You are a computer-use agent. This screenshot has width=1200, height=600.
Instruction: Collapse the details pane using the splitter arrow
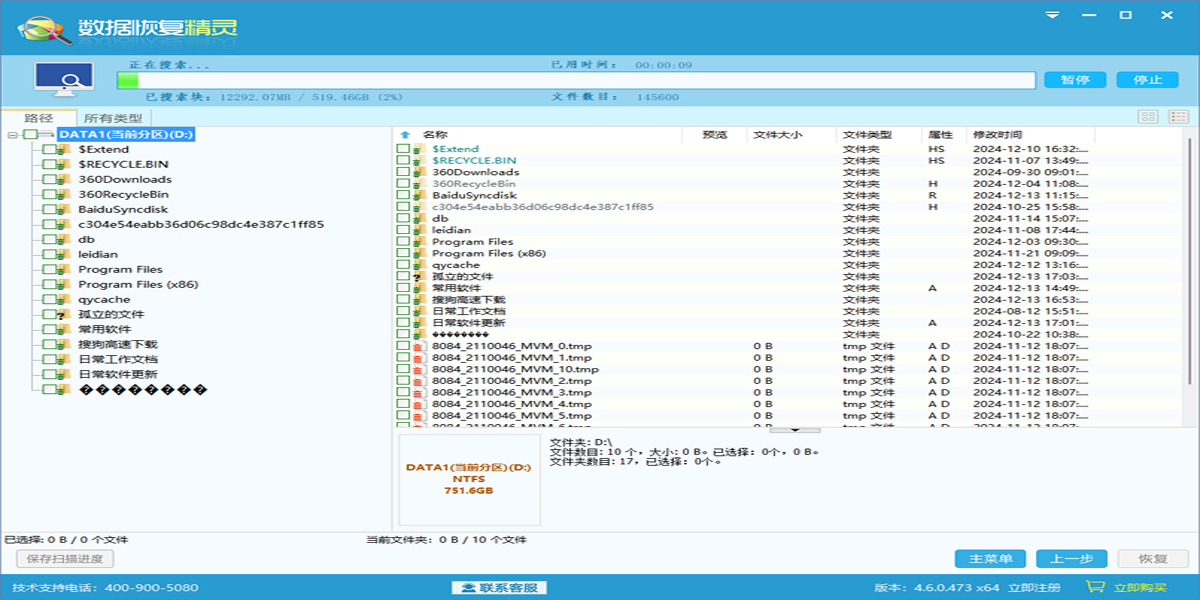click(x=795, y=430)
